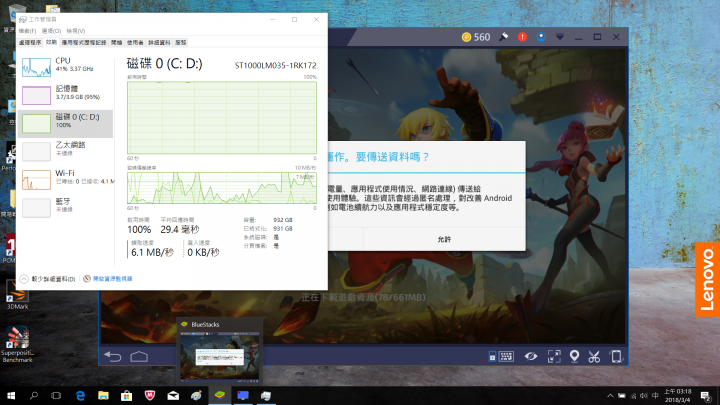Viewport: 720px width, 405px height.
Task: Open the Windows Start menu
Action: [11, 395]
